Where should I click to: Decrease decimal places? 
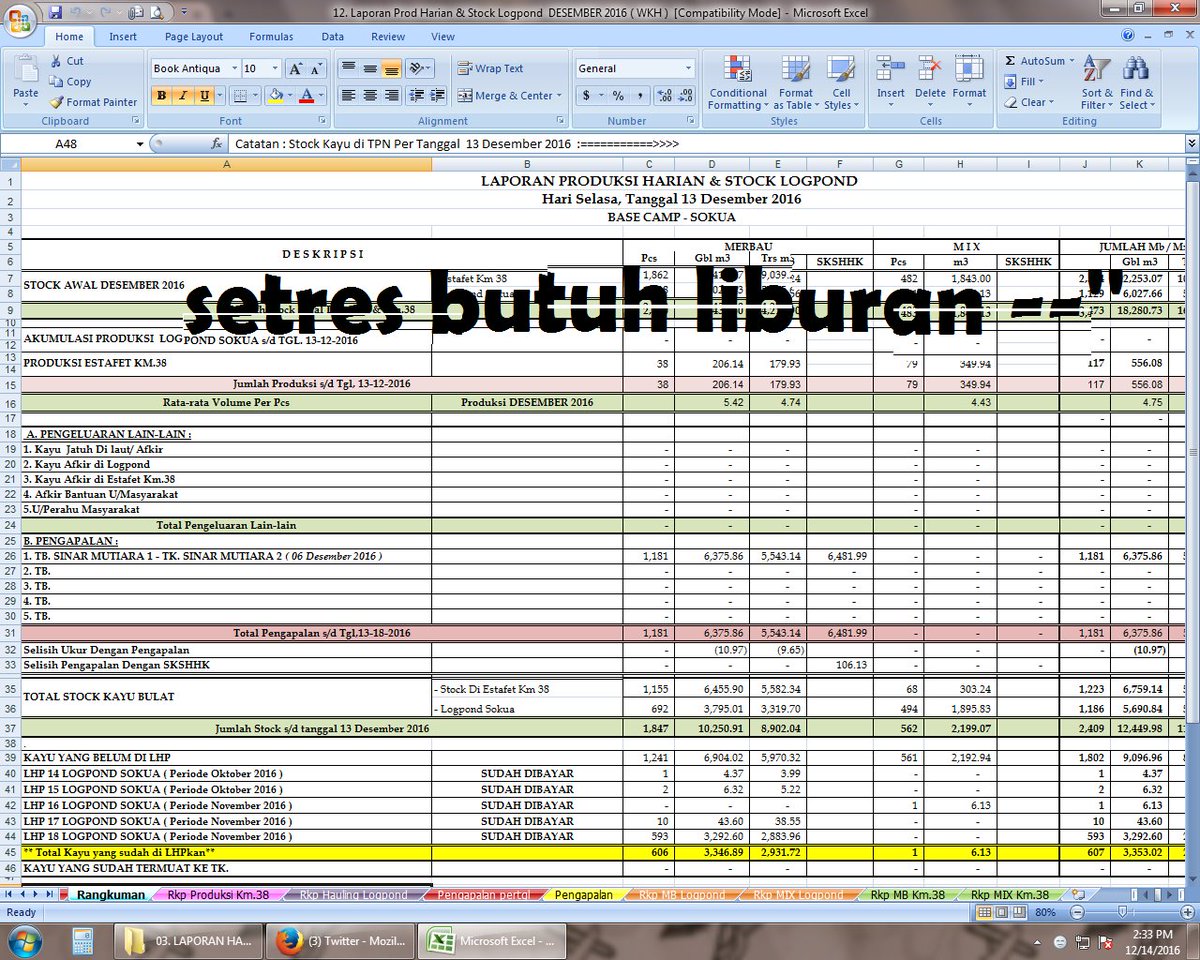tap(687, 96)
